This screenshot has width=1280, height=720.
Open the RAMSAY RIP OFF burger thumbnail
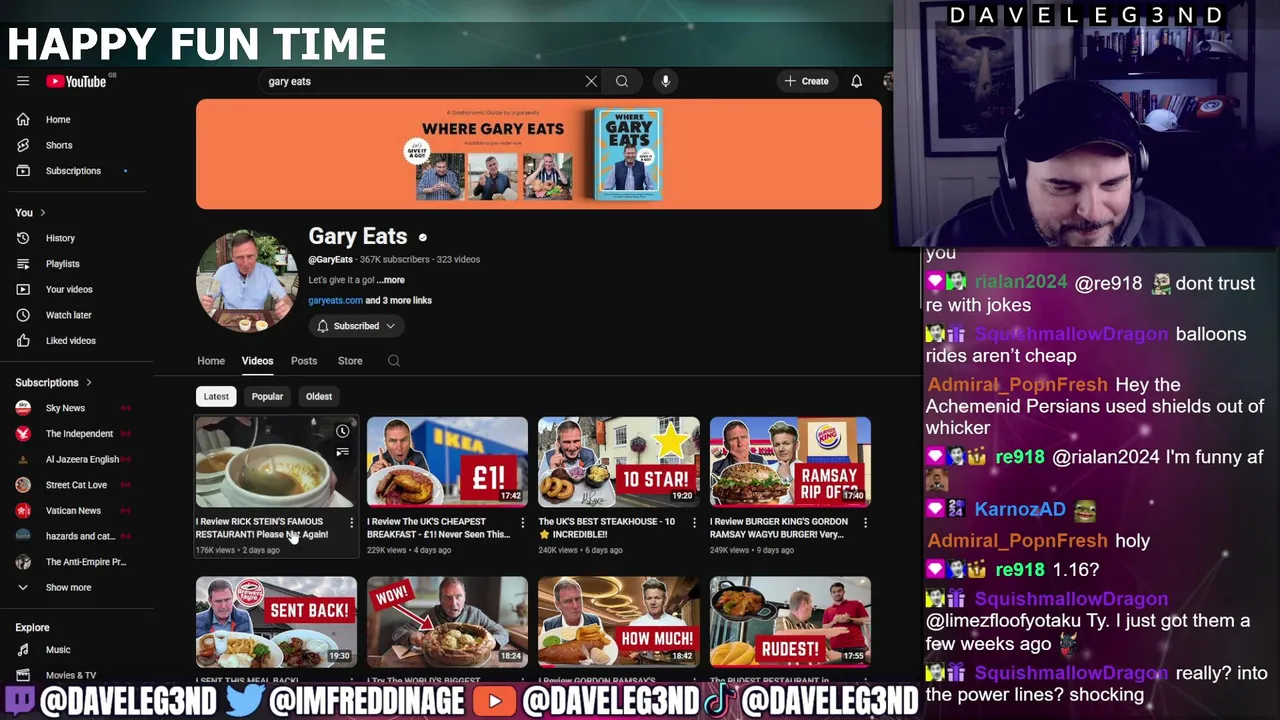790,462
